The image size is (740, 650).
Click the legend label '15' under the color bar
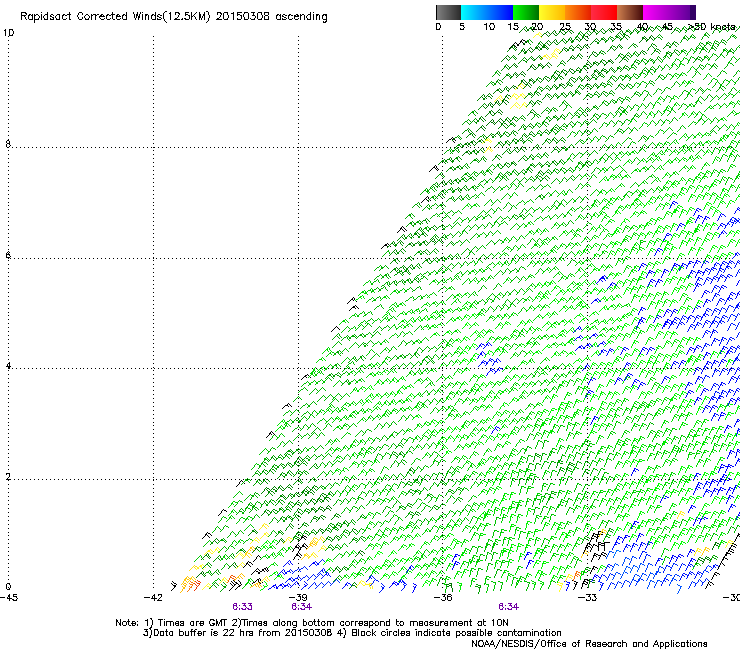(x=513, y=27)
